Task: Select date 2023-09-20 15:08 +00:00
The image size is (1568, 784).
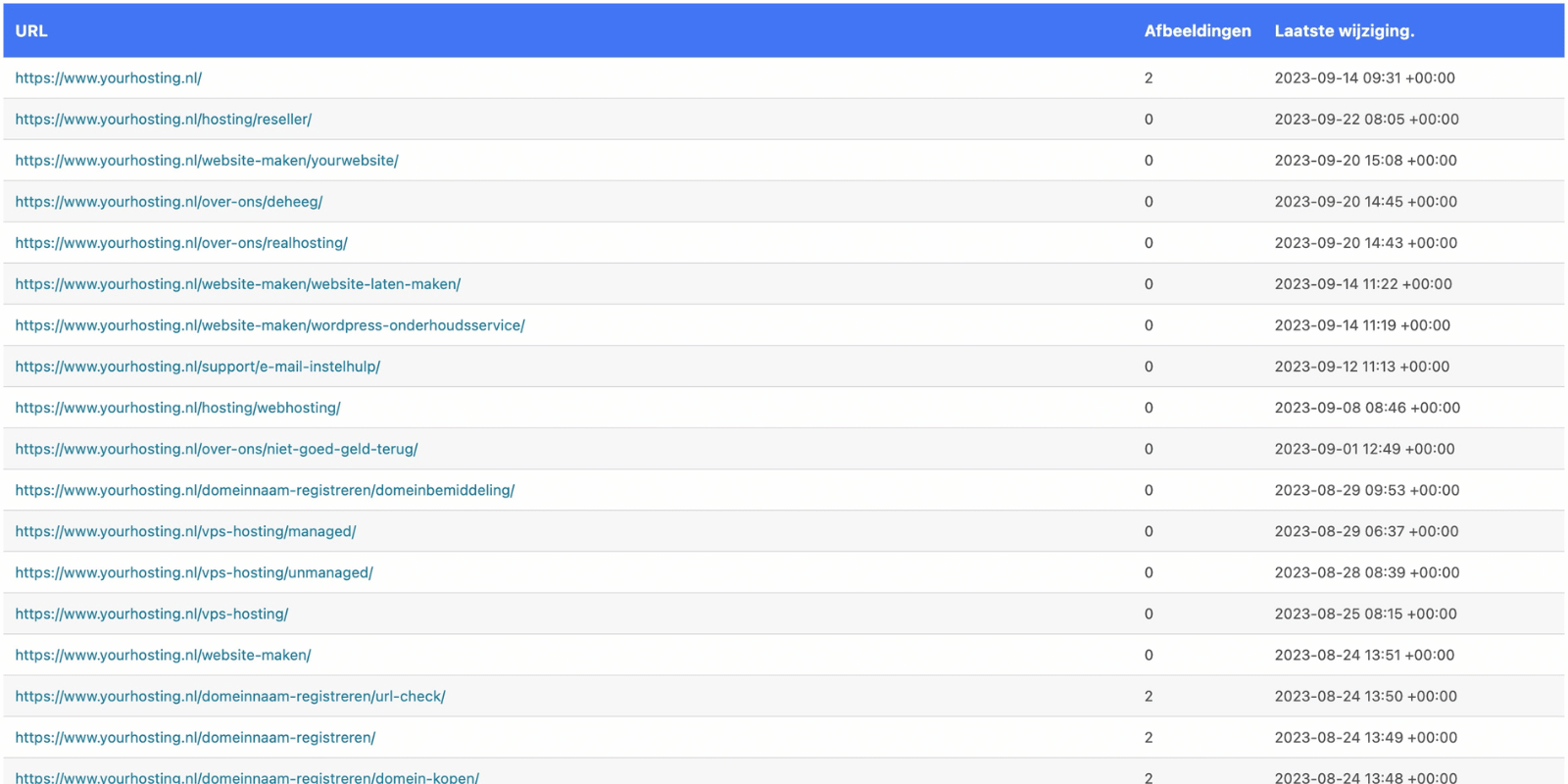Action: coord(1366,161)
